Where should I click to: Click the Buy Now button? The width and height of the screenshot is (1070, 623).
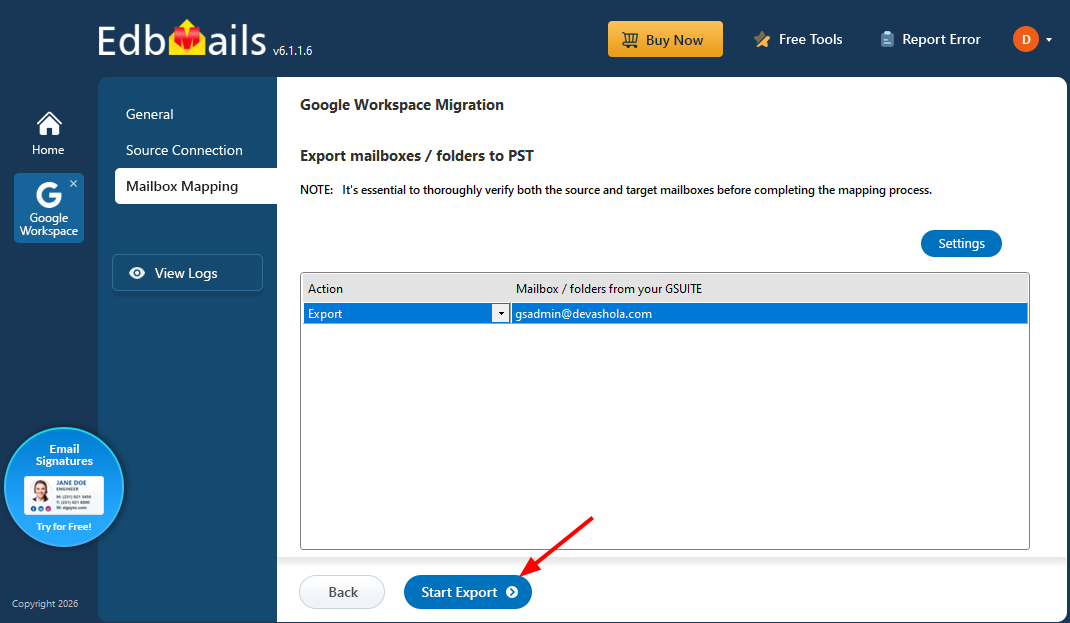click(x=665, y=39)
